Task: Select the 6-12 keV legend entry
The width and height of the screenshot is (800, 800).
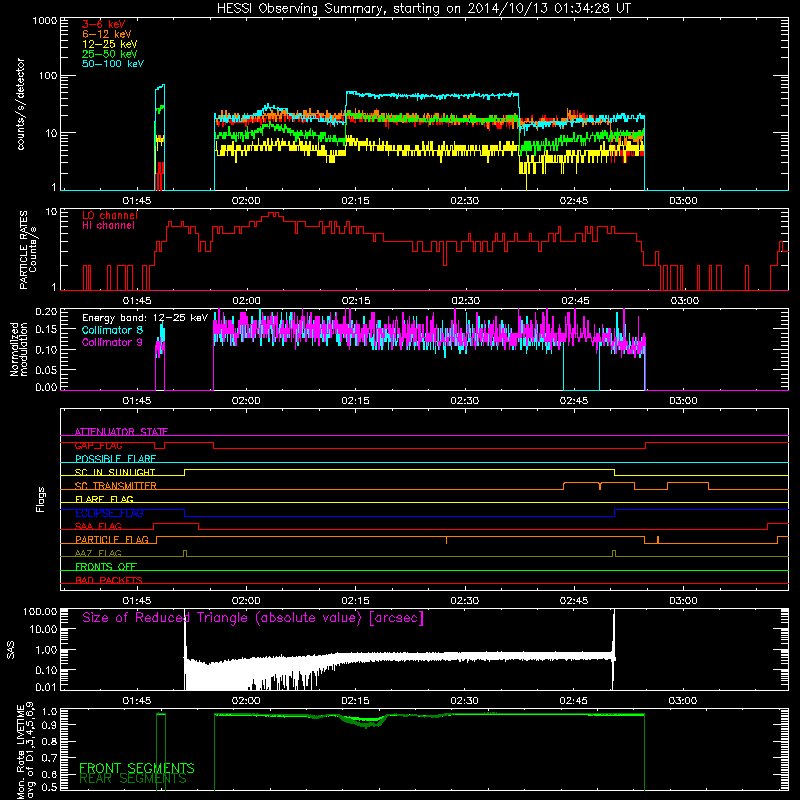Action: (x=107, y=34)
